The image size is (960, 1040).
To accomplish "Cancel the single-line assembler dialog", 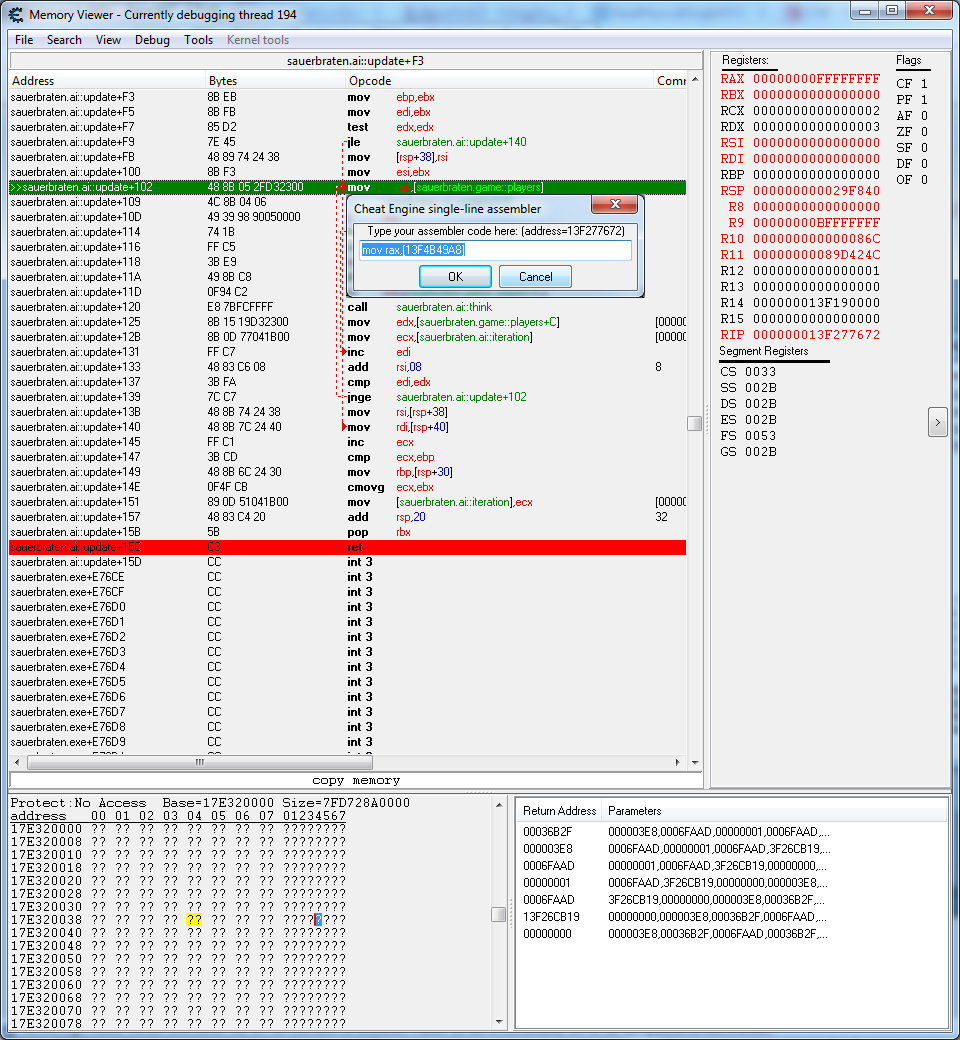I will (535, 277).
